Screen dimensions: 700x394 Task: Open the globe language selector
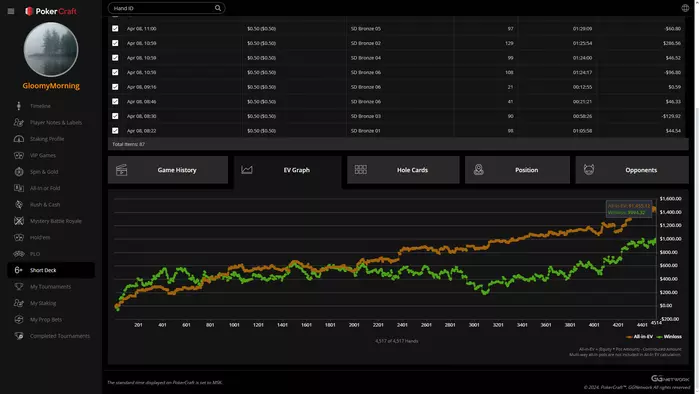tap(685, 8)
